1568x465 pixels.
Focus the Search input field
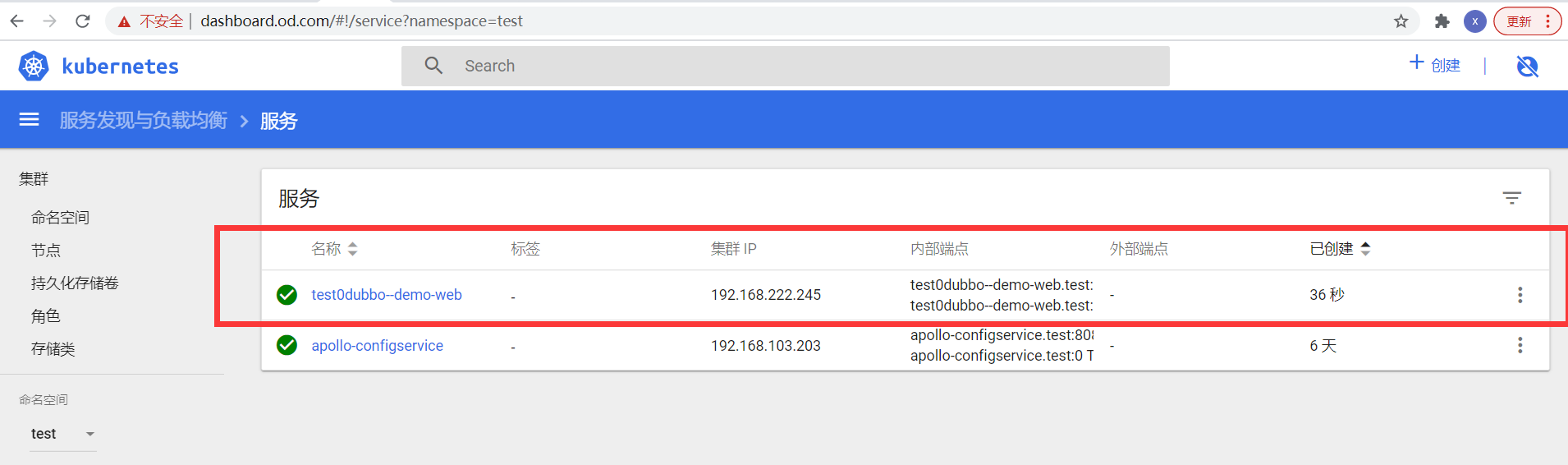pos(785,66)
